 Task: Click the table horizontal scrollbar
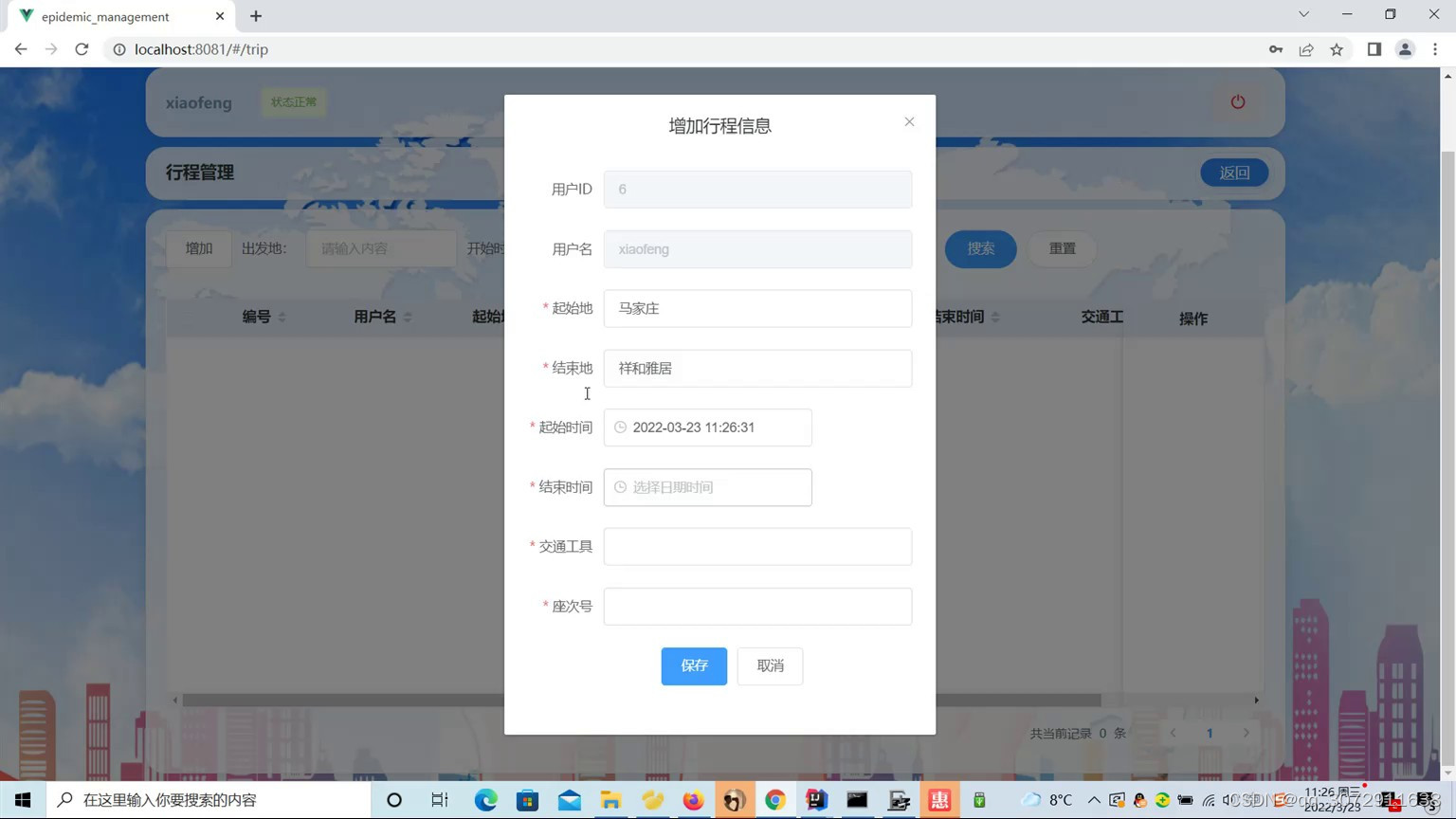(x=641, y=701)
